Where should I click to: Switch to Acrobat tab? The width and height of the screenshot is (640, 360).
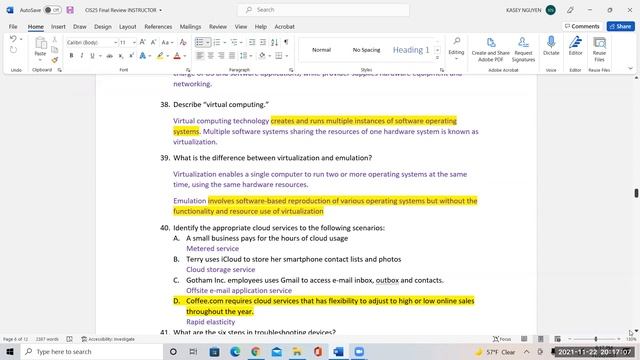pos(284,27)
